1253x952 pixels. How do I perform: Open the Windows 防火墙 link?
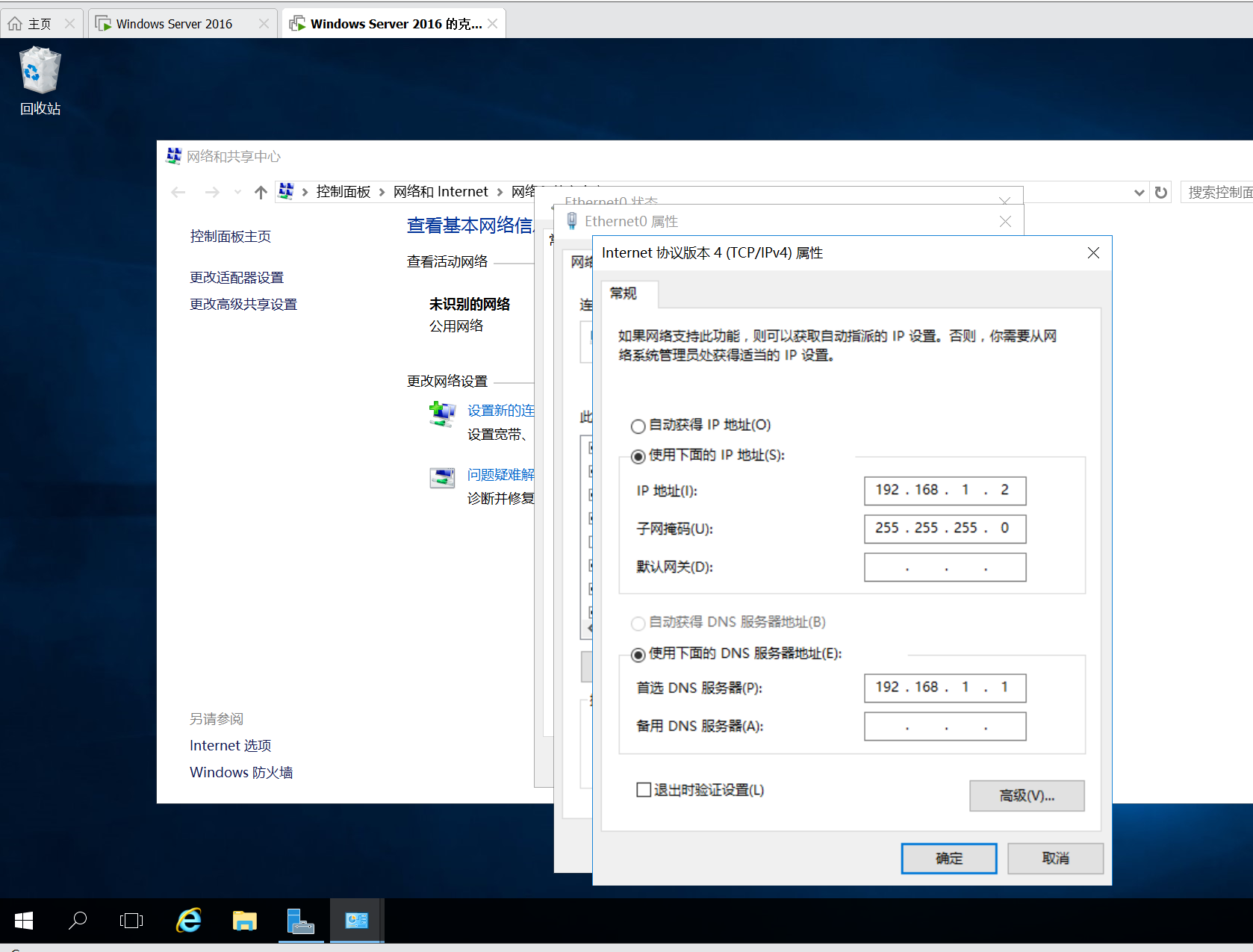click(x=241, y=772)
